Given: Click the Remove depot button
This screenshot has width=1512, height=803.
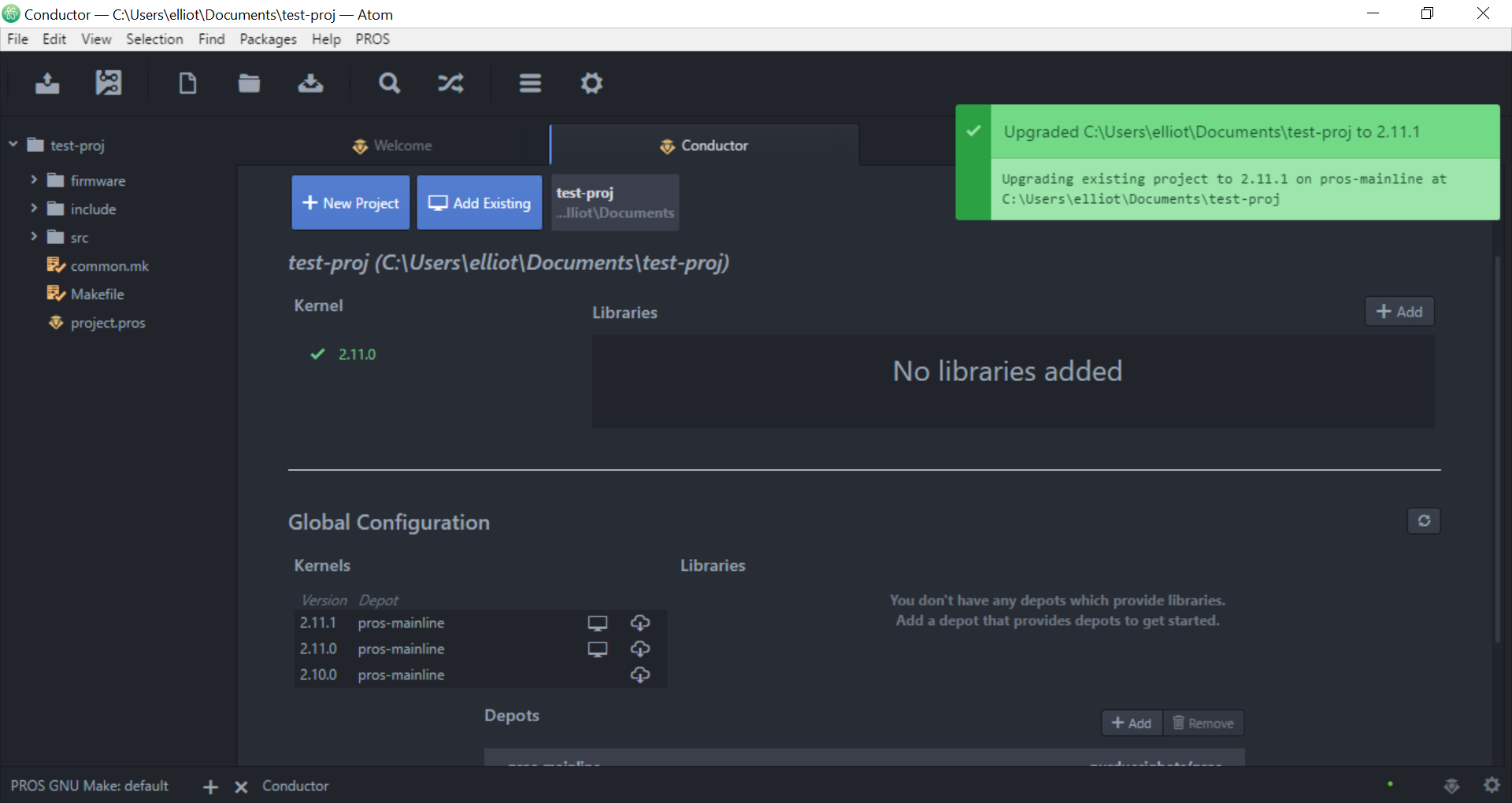Looking at the screenshot, I should [x=1203, y=723].
